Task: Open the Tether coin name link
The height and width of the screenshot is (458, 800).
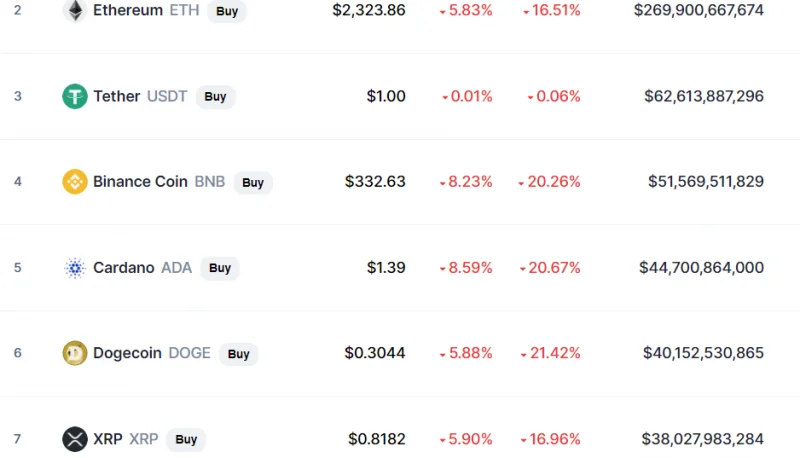Action: pos(116,96)
